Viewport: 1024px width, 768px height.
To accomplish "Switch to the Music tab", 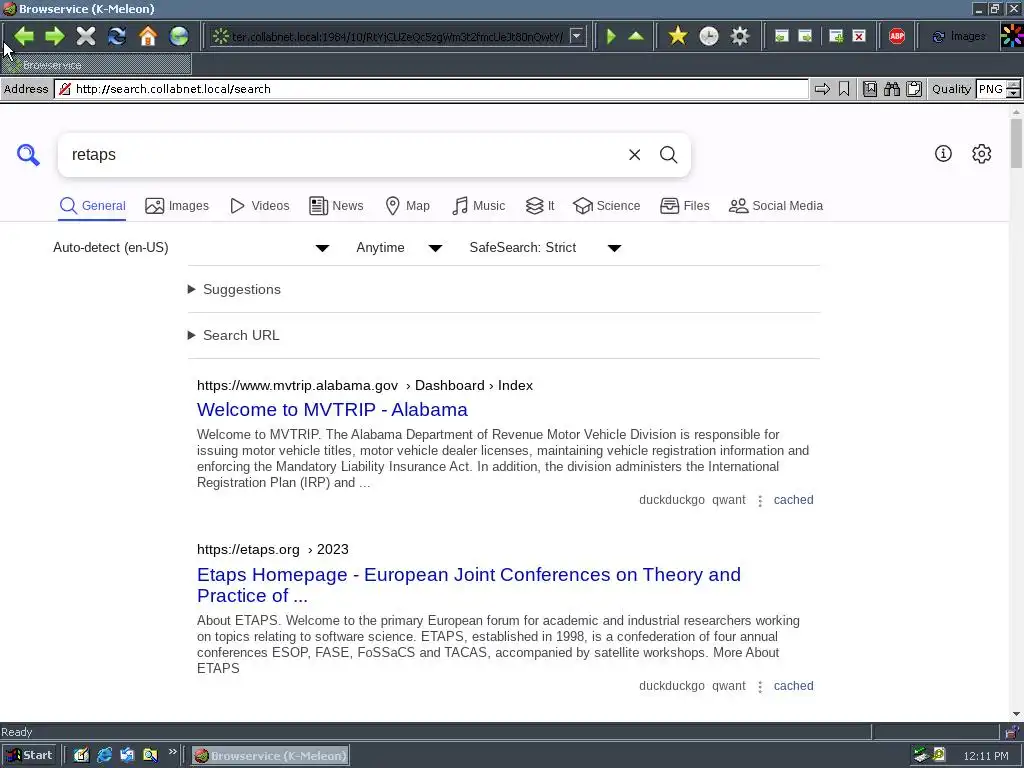I will (x=479, y=206).
